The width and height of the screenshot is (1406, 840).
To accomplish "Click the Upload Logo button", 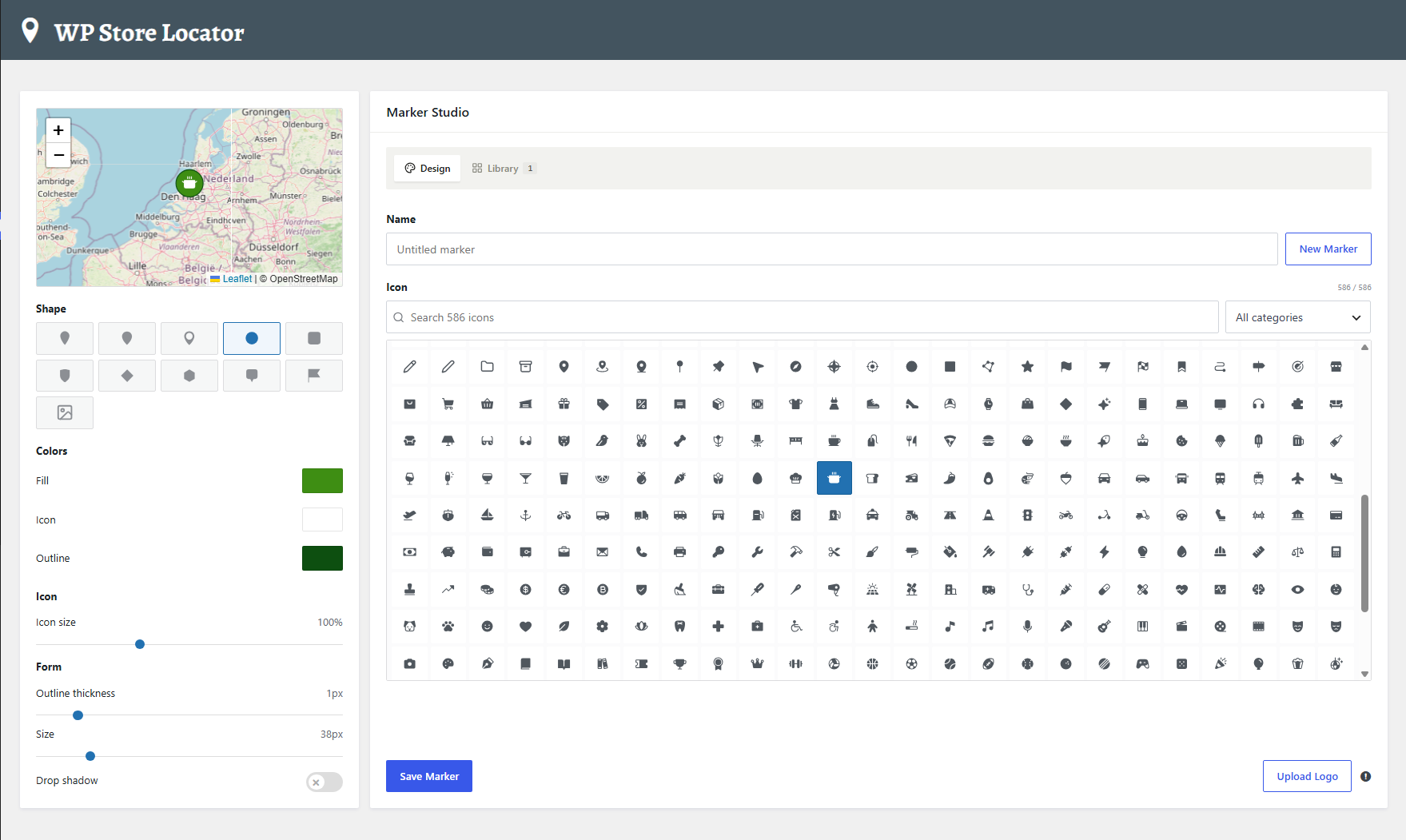I will coord(1307,776).
